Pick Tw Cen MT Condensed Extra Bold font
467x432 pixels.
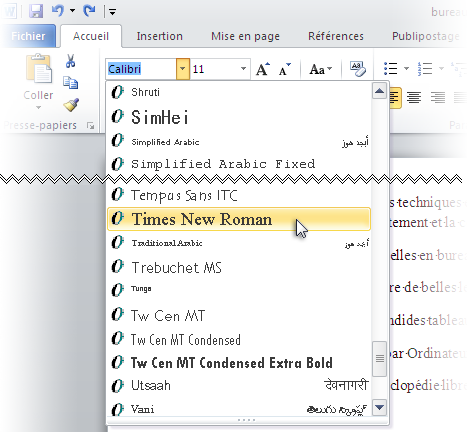pyautogui.click(x=239, y=363)
